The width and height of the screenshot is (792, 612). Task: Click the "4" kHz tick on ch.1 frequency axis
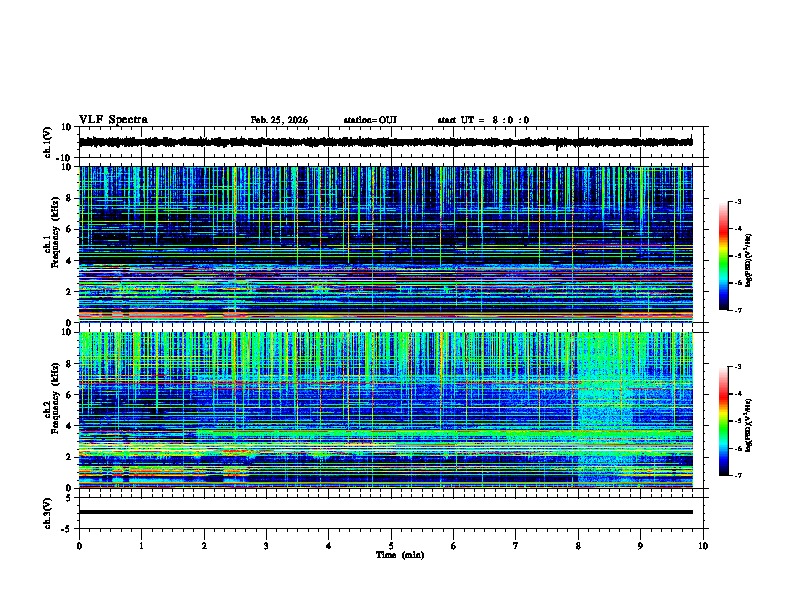point(69,261)
